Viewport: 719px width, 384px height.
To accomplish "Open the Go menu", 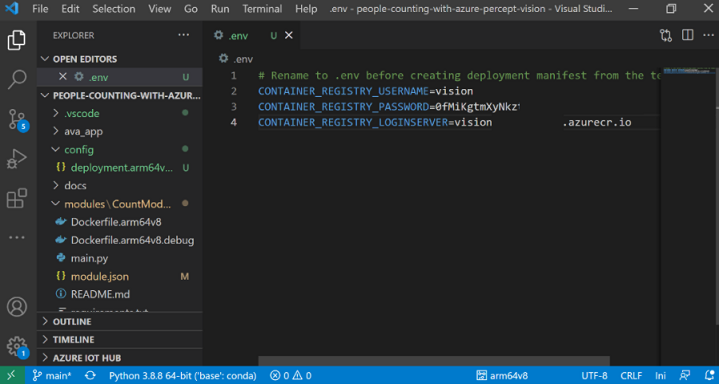I will 191,9.
